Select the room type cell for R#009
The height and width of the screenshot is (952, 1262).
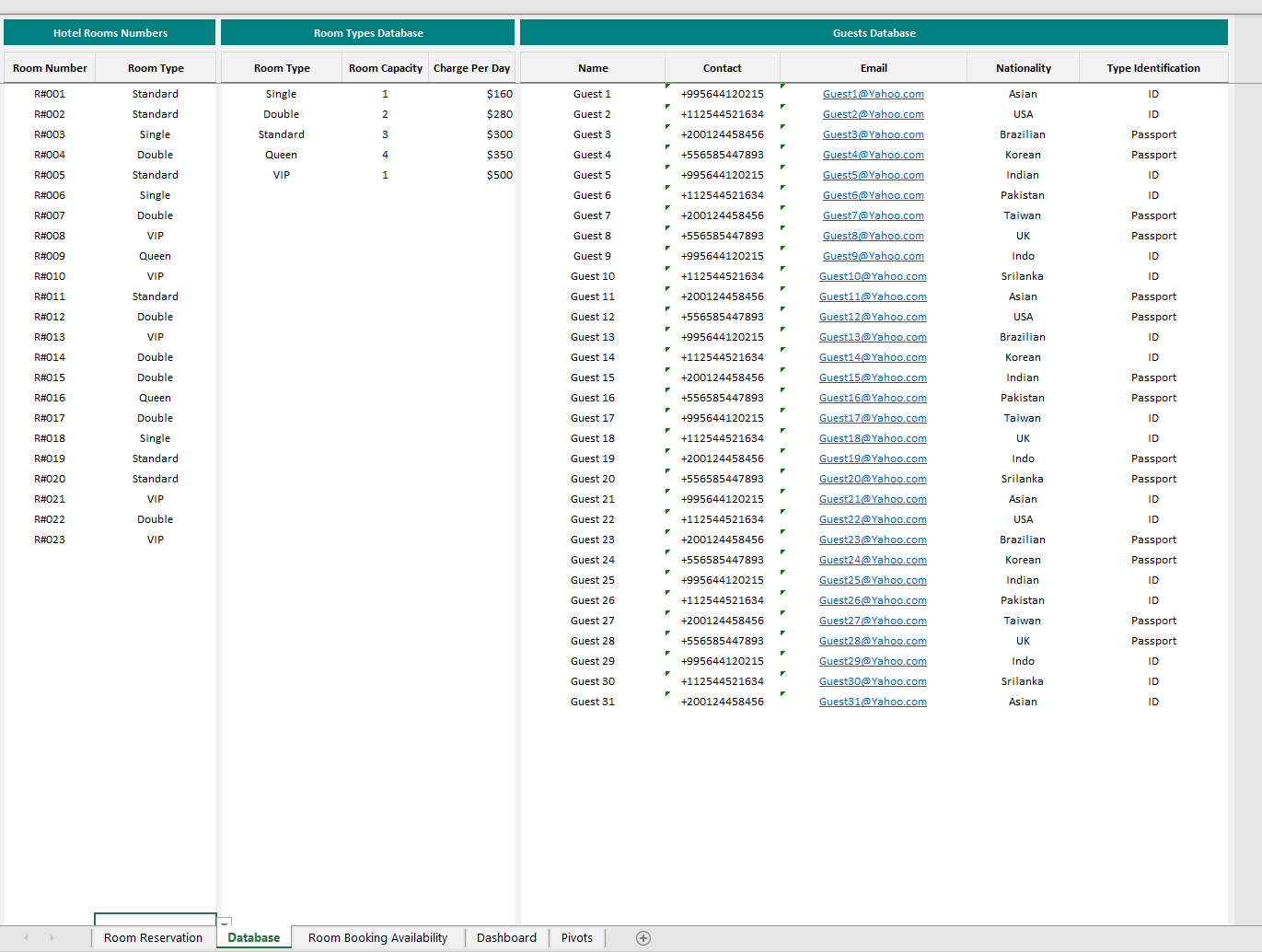(156, 256)
